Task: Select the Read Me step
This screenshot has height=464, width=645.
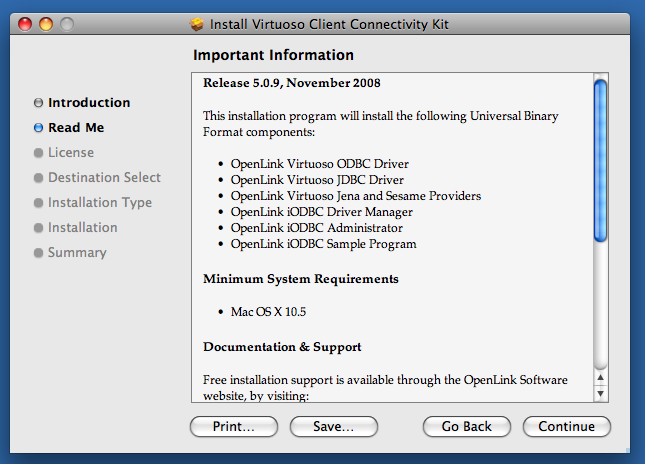Action: click(76, 128)
